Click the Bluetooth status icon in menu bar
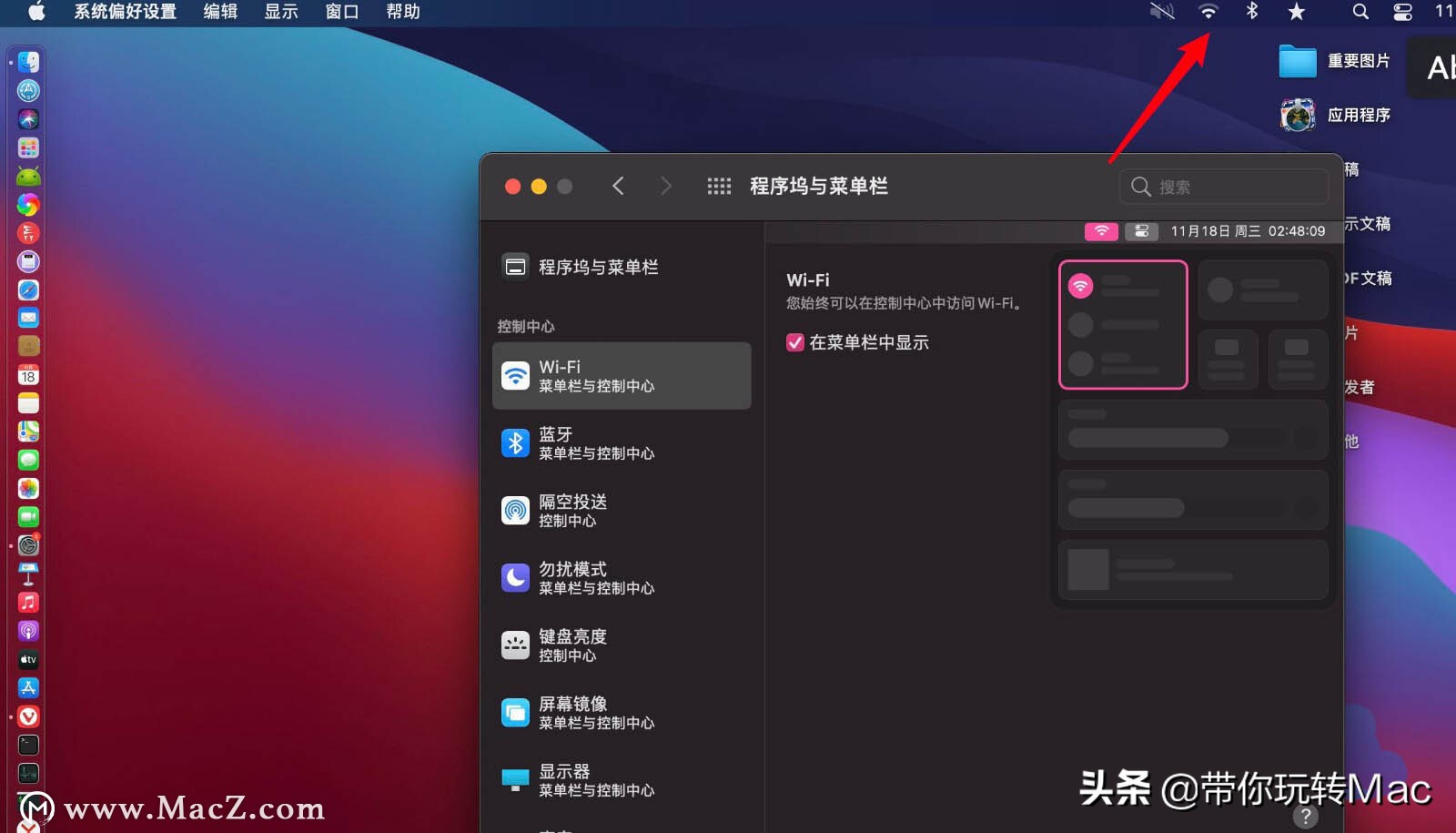 tap(1251, 12)
